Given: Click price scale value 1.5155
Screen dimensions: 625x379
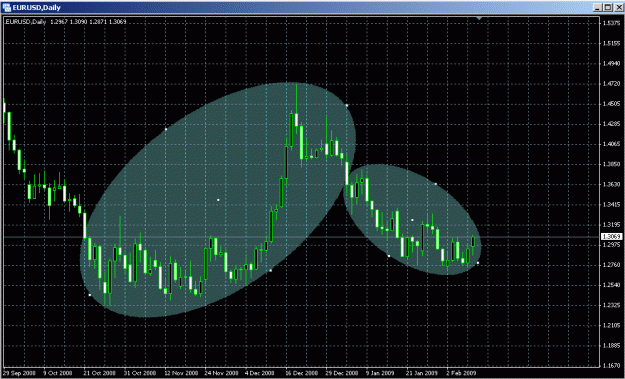Looking at the screenshot, I should 611,43.
